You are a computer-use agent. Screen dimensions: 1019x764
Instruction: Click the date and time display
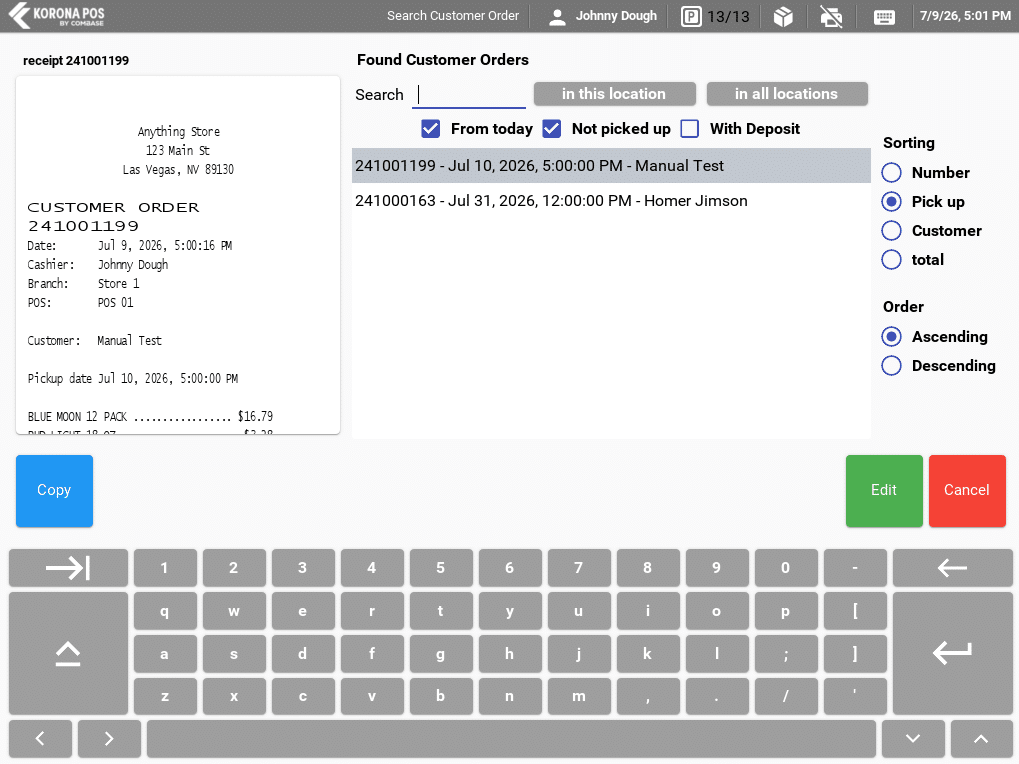coord(965,16)
